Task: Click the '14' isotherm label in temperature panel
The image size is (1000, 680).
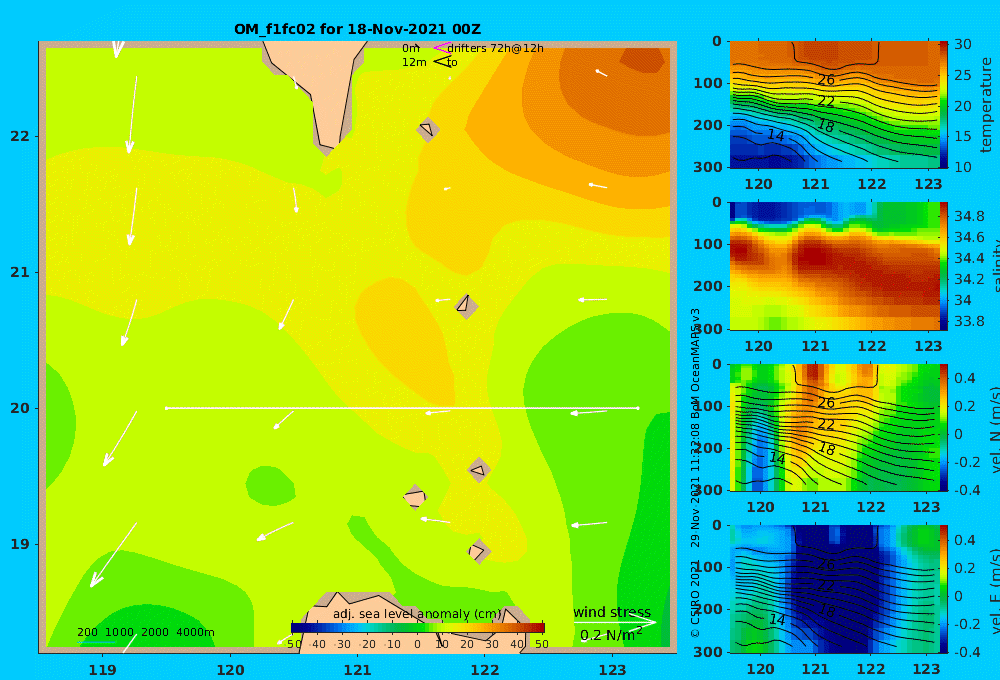Action: pyautogui.click(x=775, y=135)
